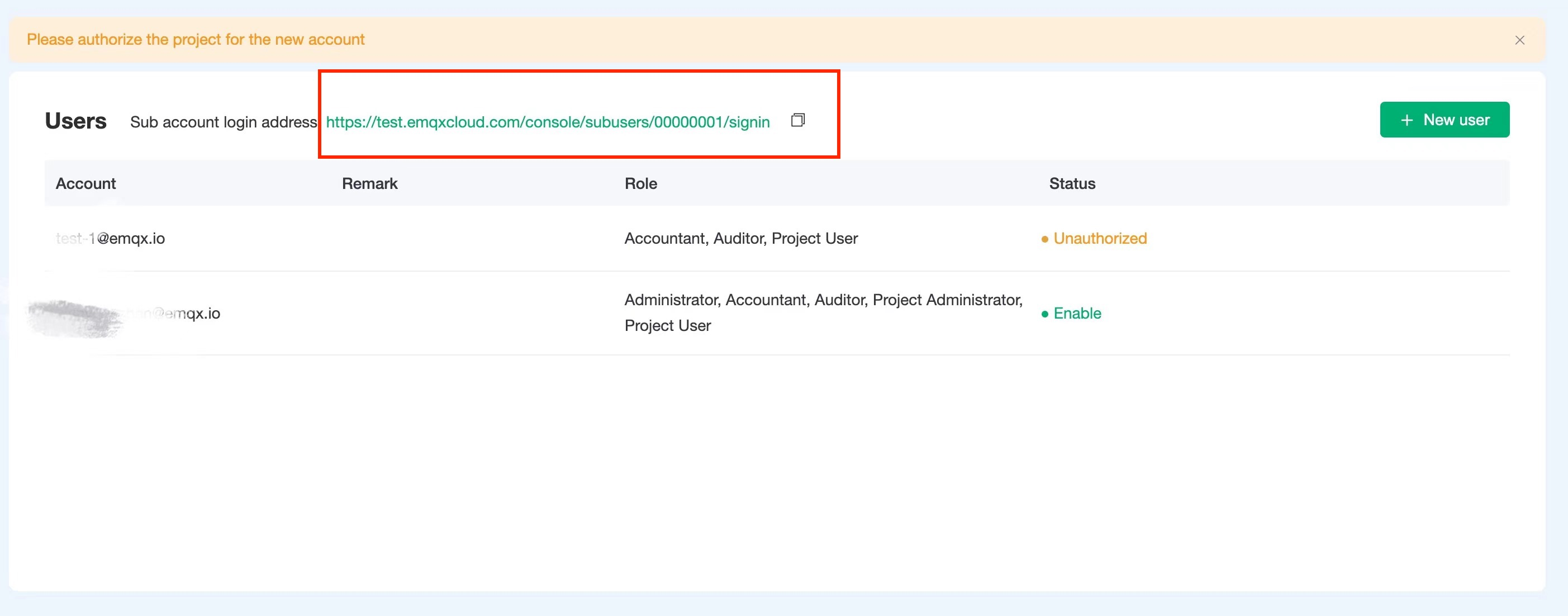This screenshot has width=1568, height=616.
Task: Dismiss the authorize project notification banner
Action: [x=1519, y=40]
